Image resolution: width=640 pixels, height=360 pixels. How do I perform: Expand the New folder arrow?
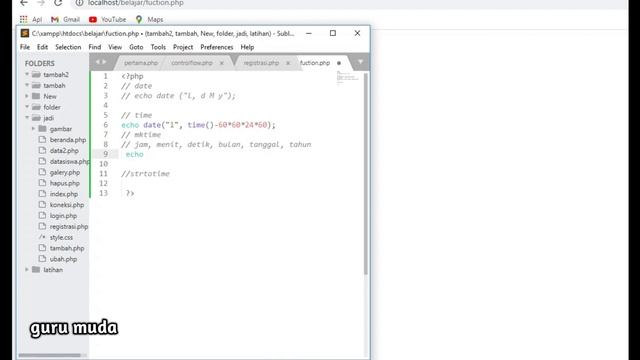pyautogui.click(x=27, y=96)
